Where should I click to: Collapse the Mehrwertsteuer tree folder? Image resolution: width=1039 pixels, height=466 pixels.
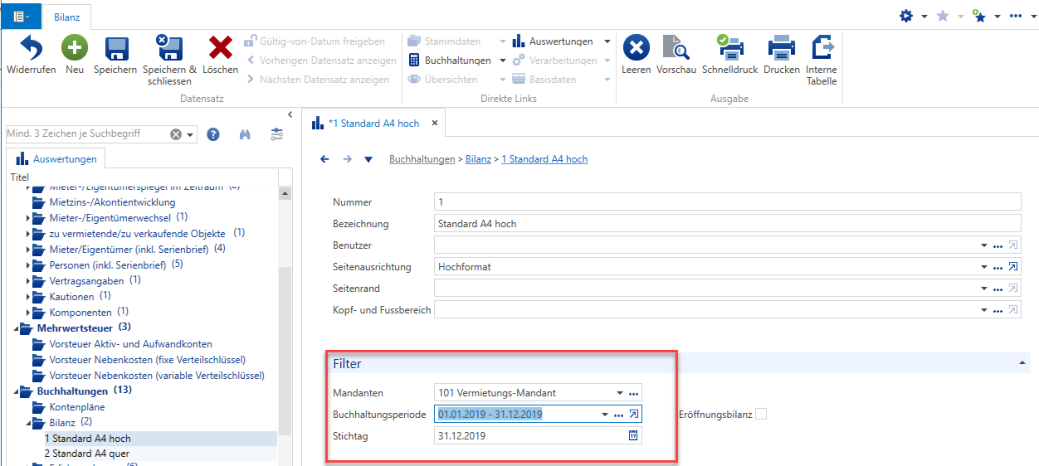(16, 328)
